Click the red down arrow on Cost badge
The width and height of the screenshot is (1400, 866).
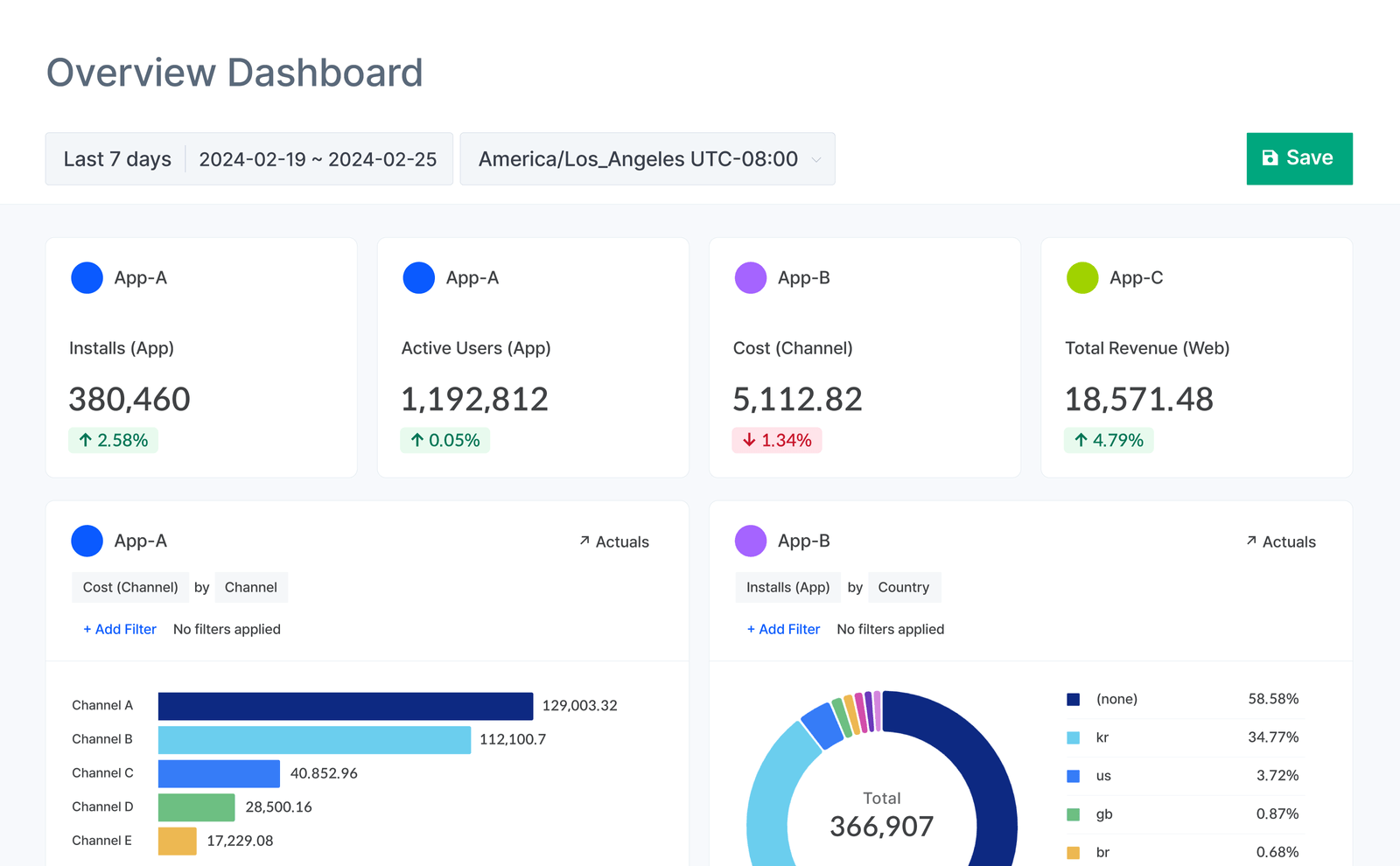coord(749,440)
